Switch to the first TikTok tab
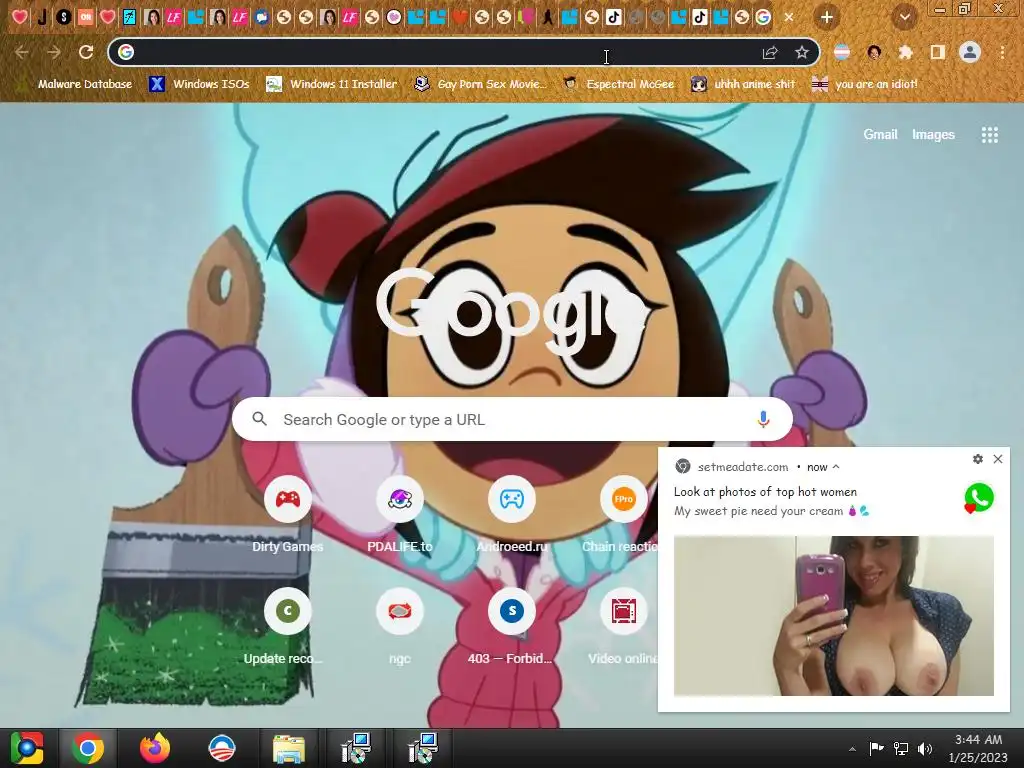 coord(613,18)
